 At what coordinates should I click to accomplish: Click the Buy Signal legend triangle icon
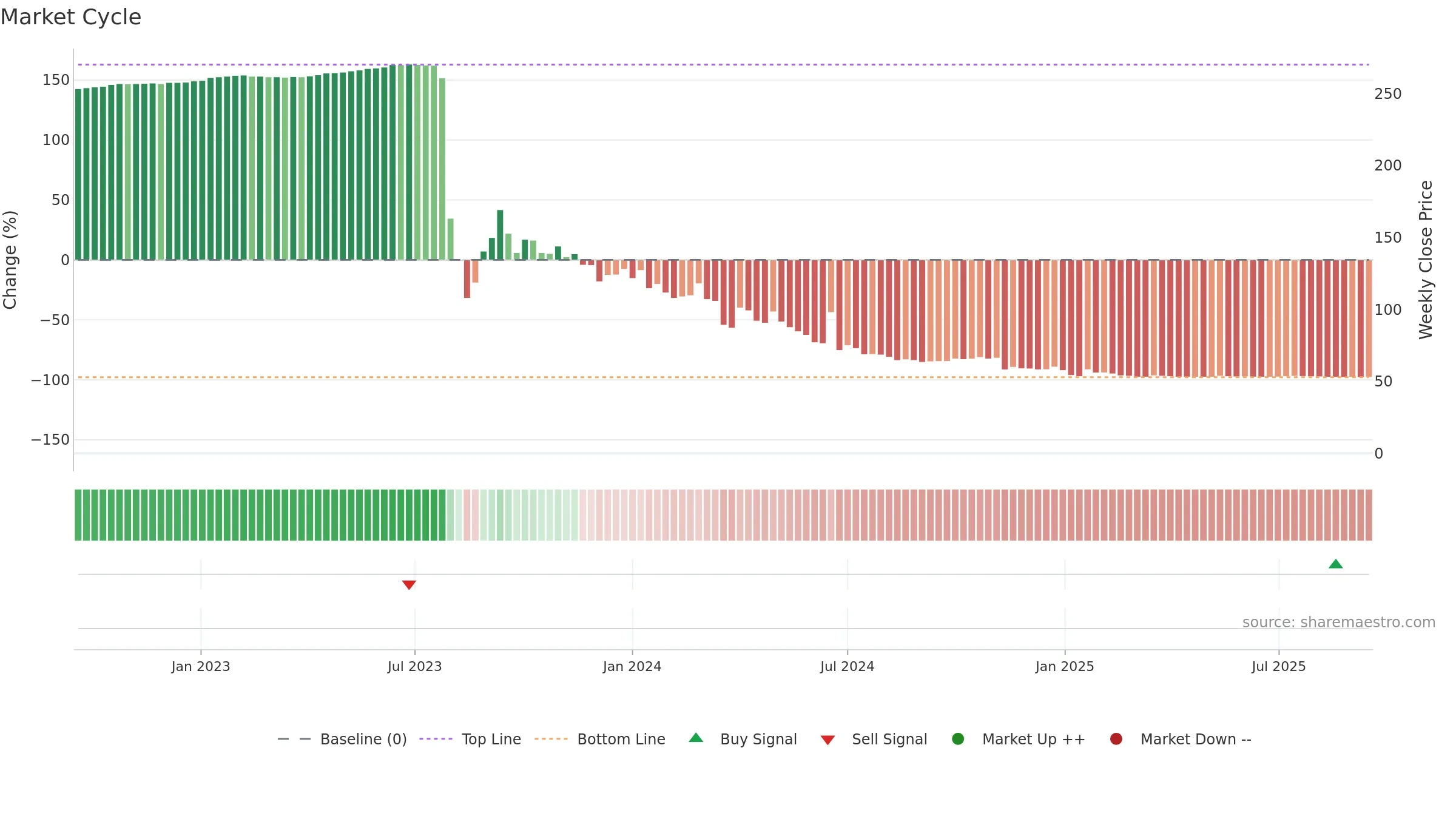(696, 738)
